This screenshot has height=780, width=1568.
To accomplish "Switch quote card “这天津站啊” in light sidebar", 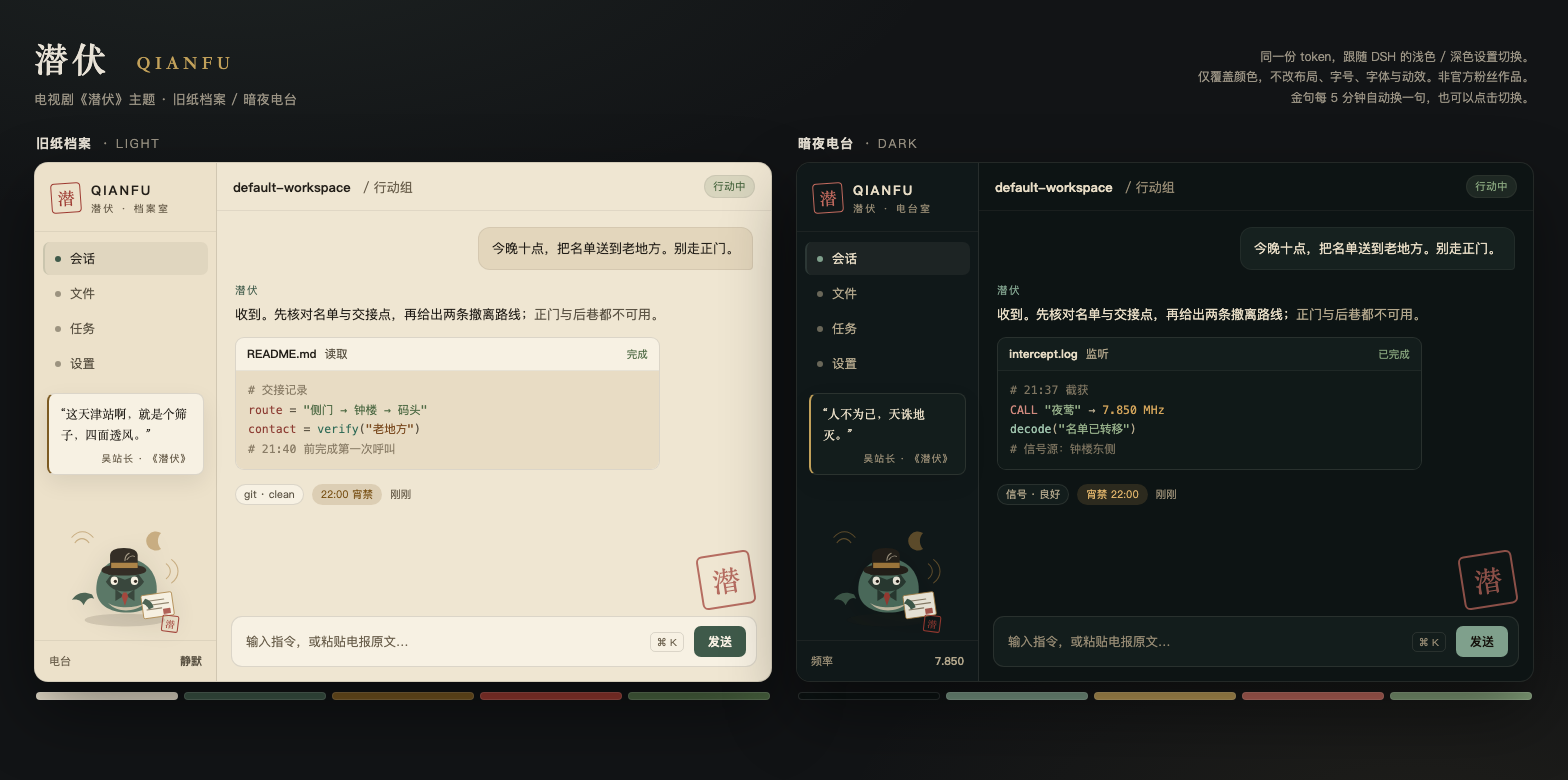I will 125,434.
